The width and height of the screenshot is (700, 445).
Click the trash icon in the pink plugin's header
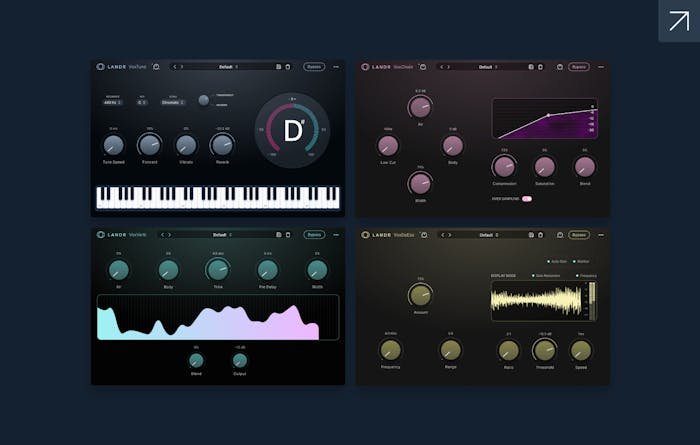coord(541,67)
